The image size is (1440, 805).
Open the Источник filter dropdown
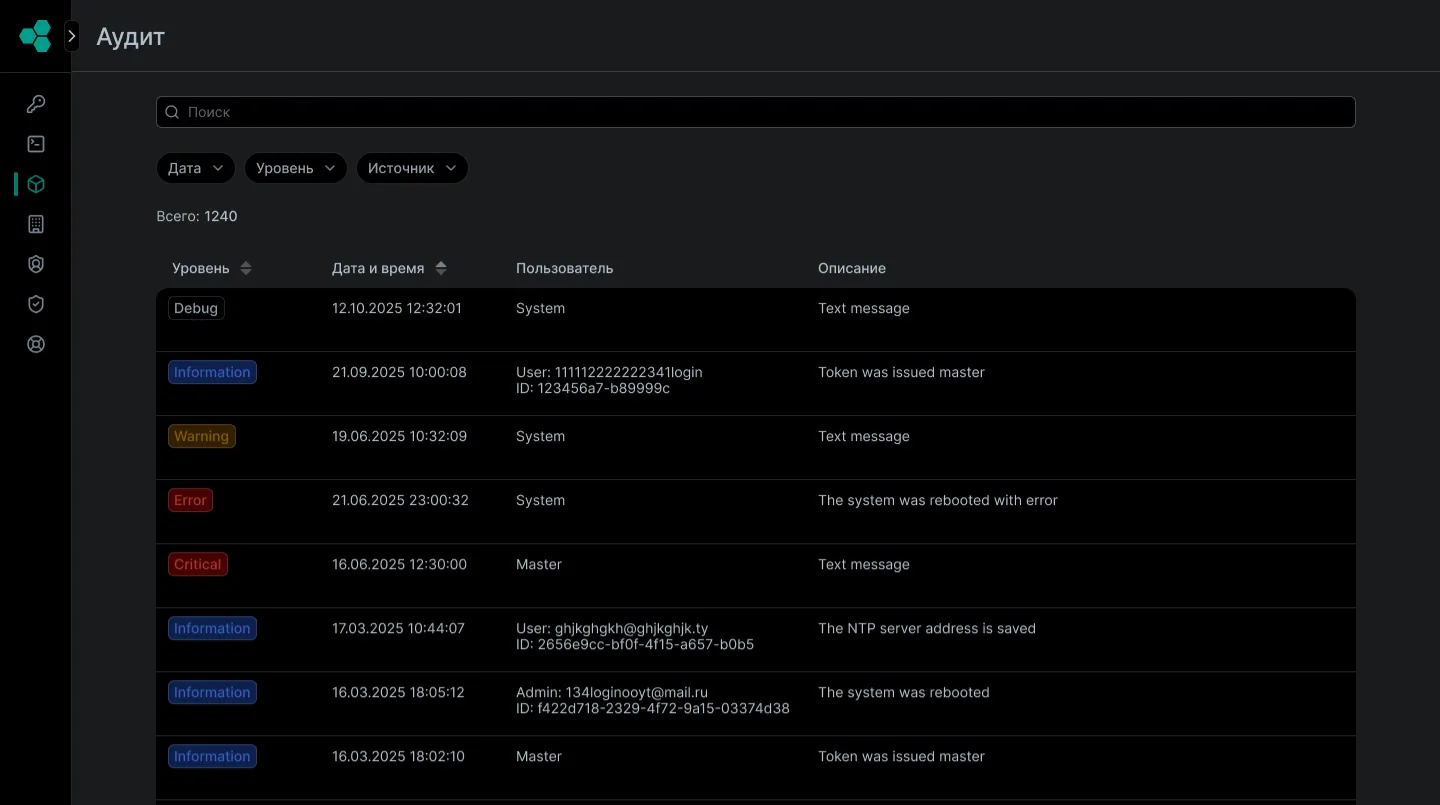[x=412, y=168]
